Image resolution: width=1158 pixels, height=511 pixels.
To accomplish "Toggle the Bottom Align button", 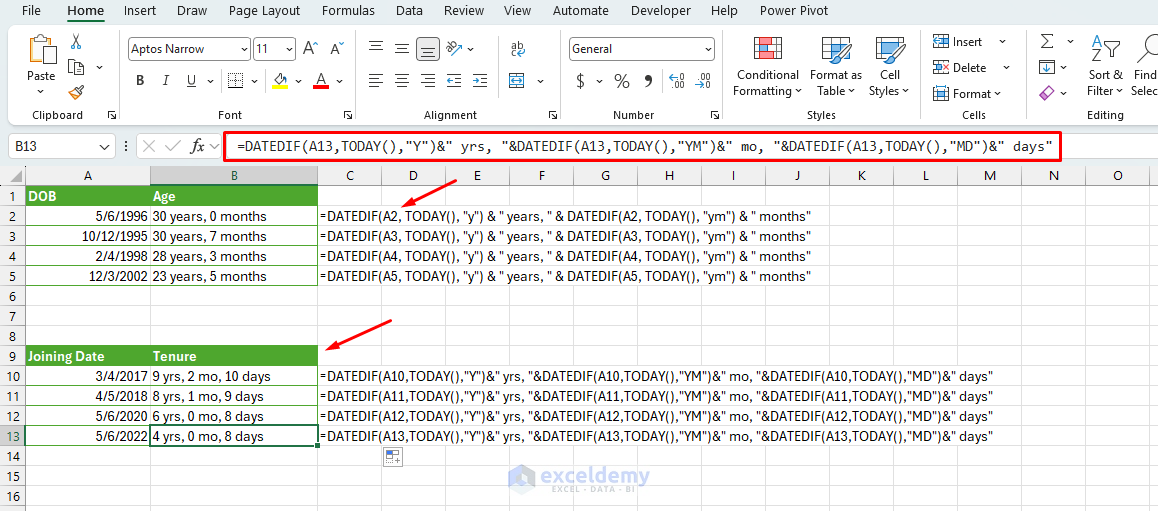I will [x=428, y=49].
